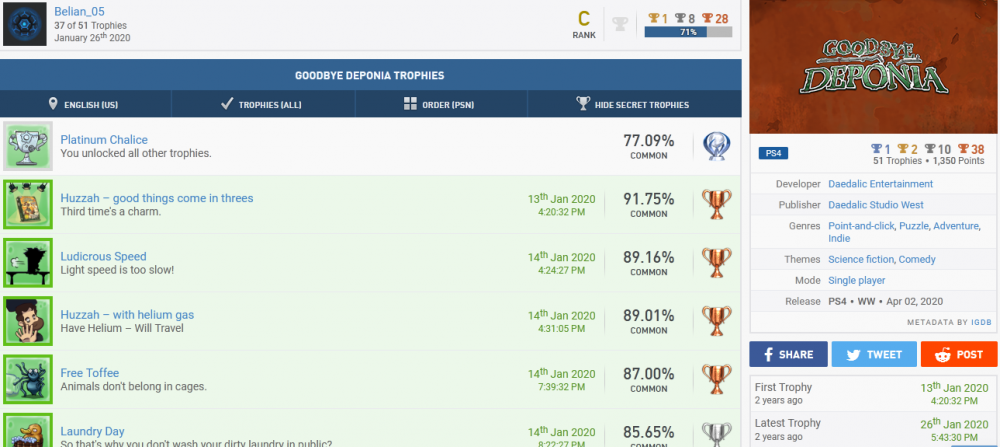Post the trophy list to Reddit
Image resolution: width=1000 pixels, height=447 pixels.
(959, 354)
